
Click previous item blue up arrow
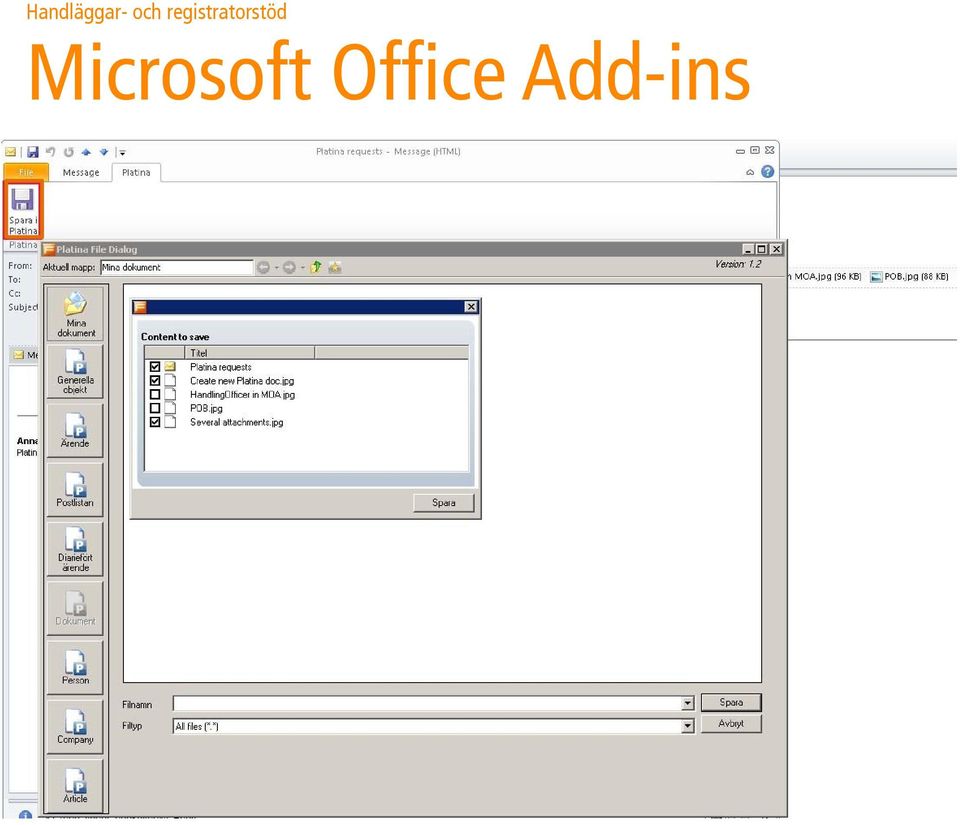[x=86, y=152]
